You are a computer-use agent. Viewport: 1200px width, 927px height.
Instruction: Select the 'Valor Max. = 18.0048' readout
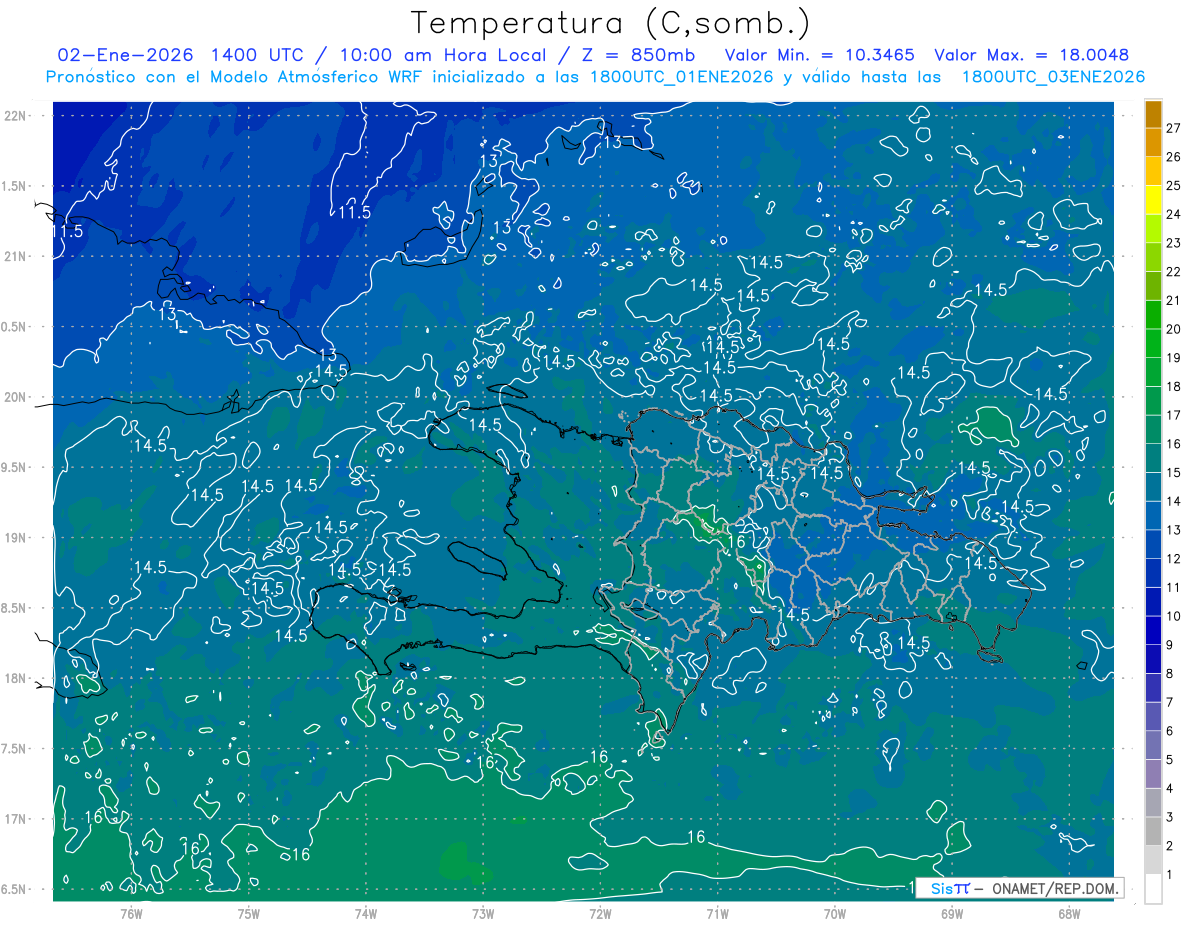click(x=1032, y=55)
